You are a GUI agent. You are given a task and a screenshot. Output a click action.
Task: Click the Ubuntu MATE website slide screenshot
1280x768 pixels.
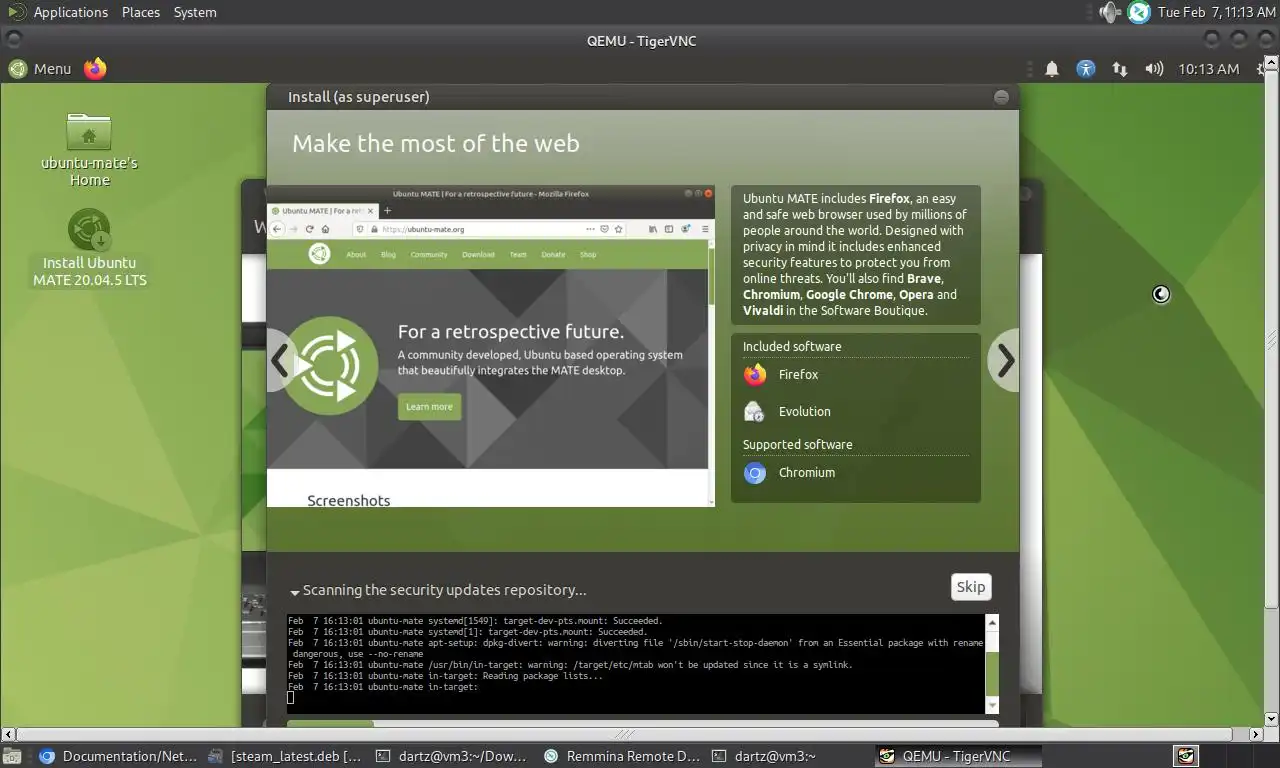pyautogui.click(x=491, y=346)
